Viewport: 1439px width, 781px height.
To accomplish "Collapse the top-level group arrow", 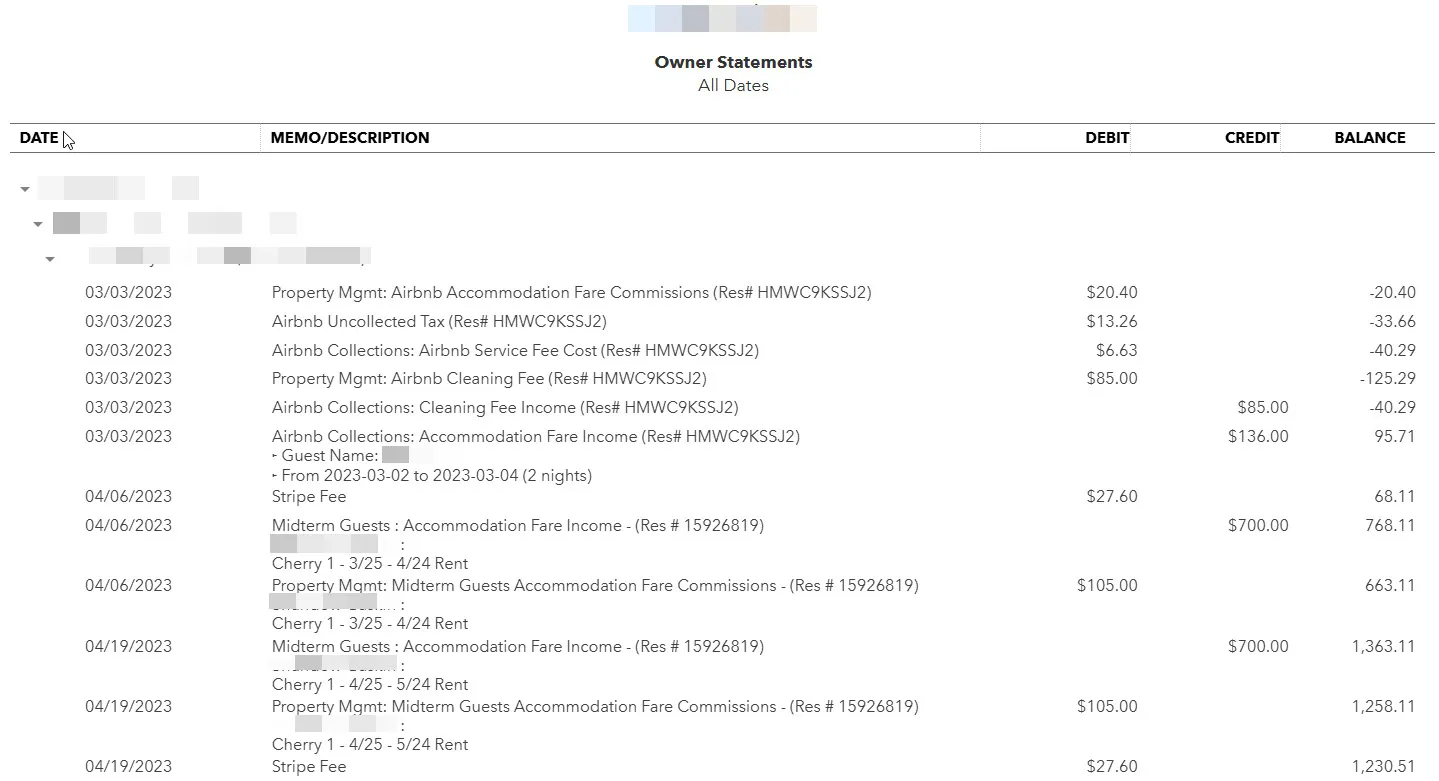I will [x=25, y=189].
